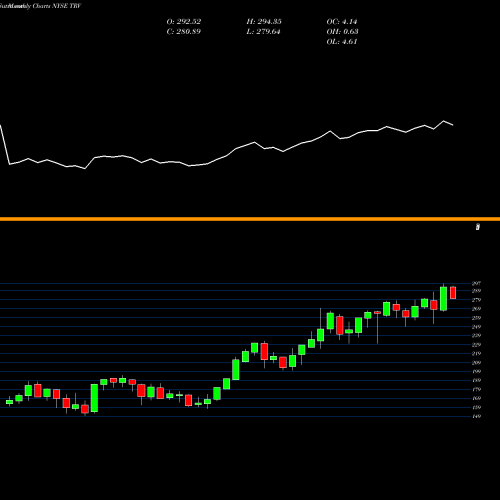
Task: Click the tall green candle just before the last candle
Action: (x=443, y=299)
